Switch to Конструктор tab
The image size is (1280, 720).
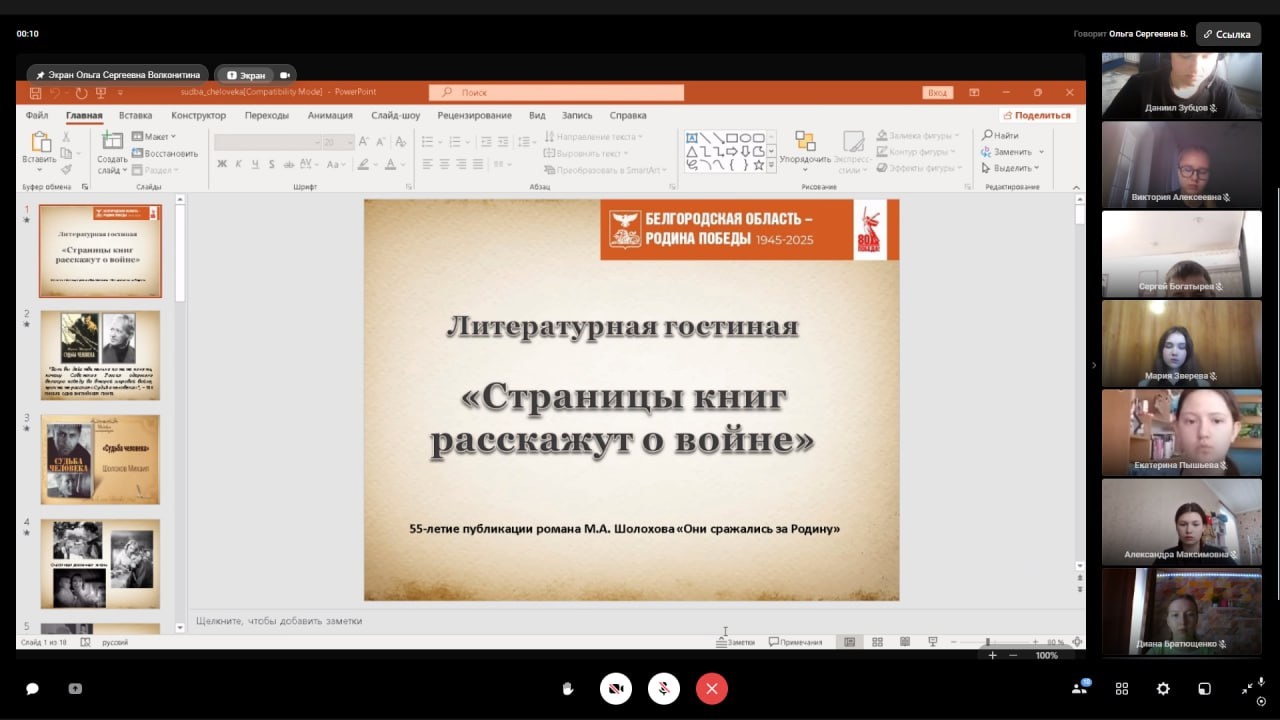pyautogui.click(x=198, y=115)
